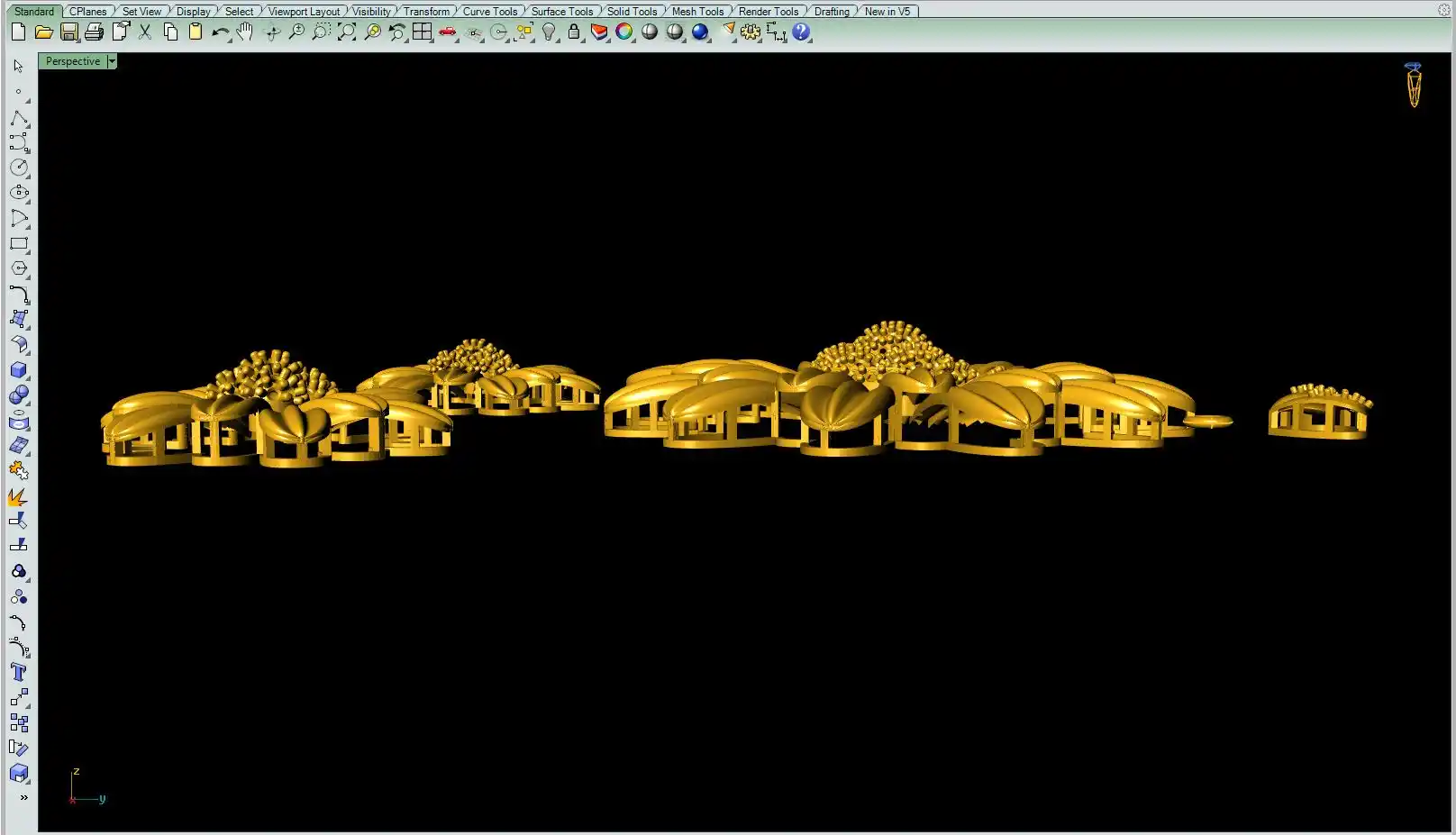The width and height of the screenshot is (1456, 835).
Task: Select the Circle tool in left toolbar
Action: point(19,168)
